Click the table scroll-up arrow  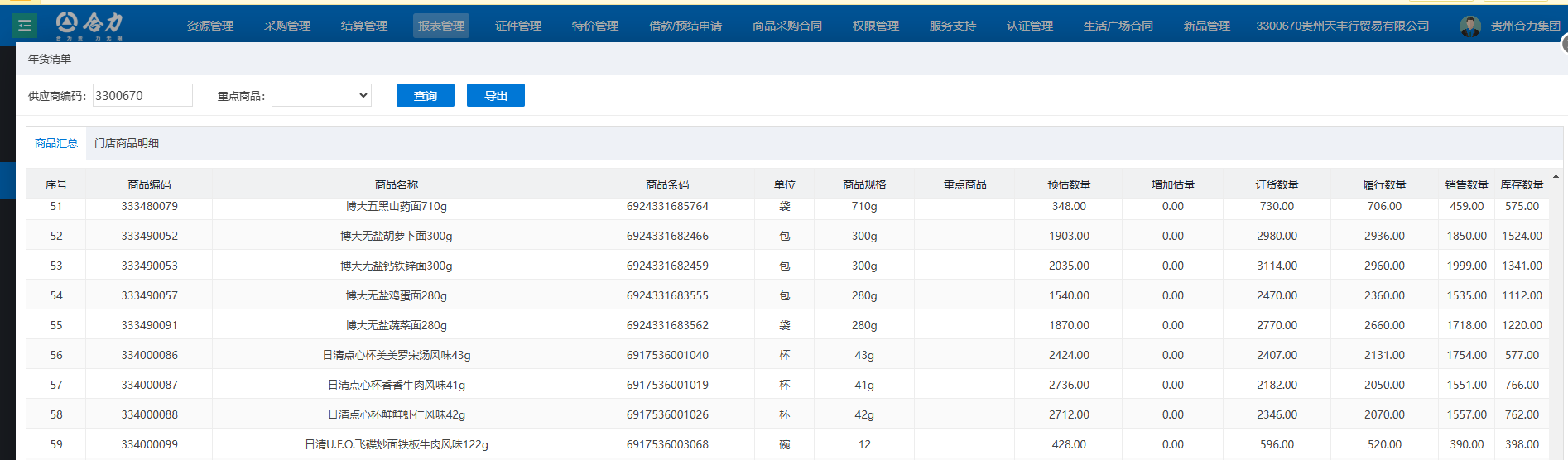[1556, 177]
